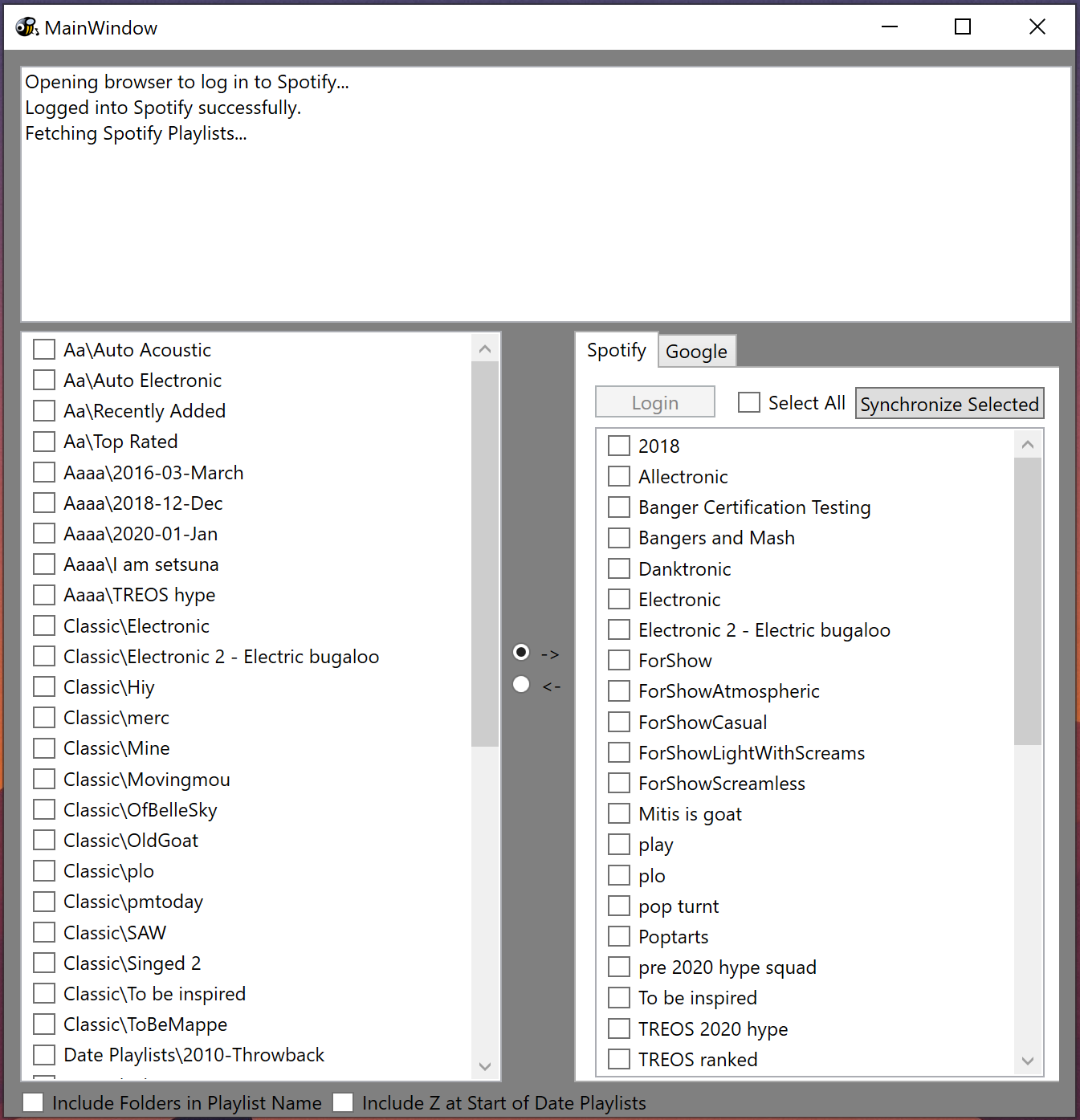Select the left-arrow sync direction radio button
The width and height of the screenshot is (1080, 1120).
pos(521,684)
